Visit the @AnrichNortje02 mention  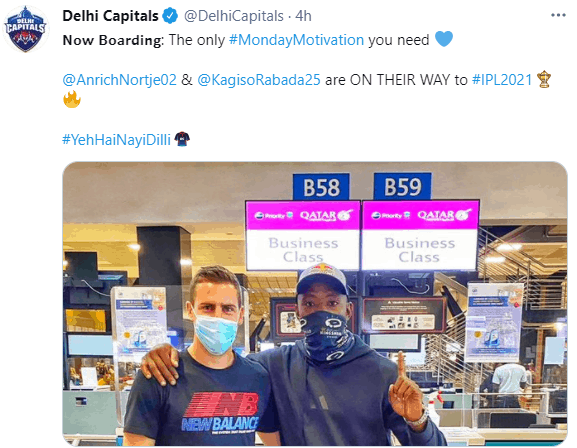[120, 80]
